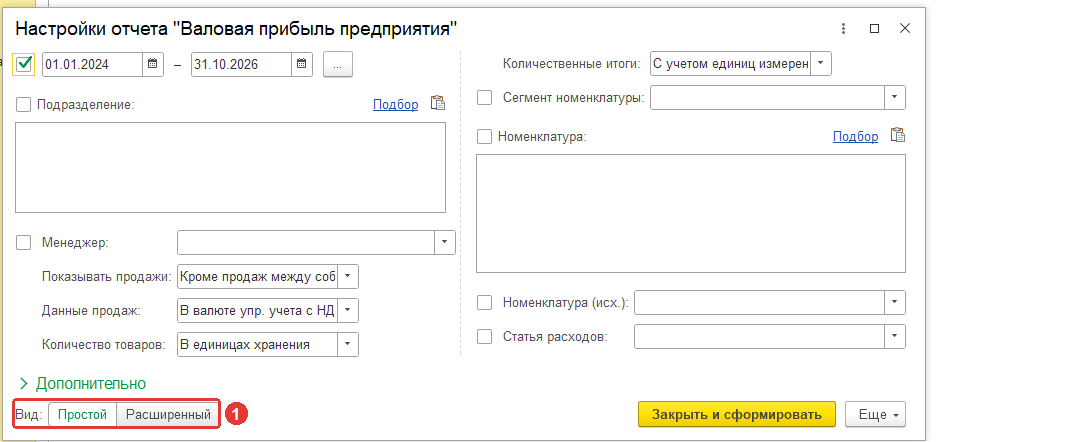This screenshot has height=442, width=1090.
Task: Click the Менеджер input field
Action: (307, 243)
